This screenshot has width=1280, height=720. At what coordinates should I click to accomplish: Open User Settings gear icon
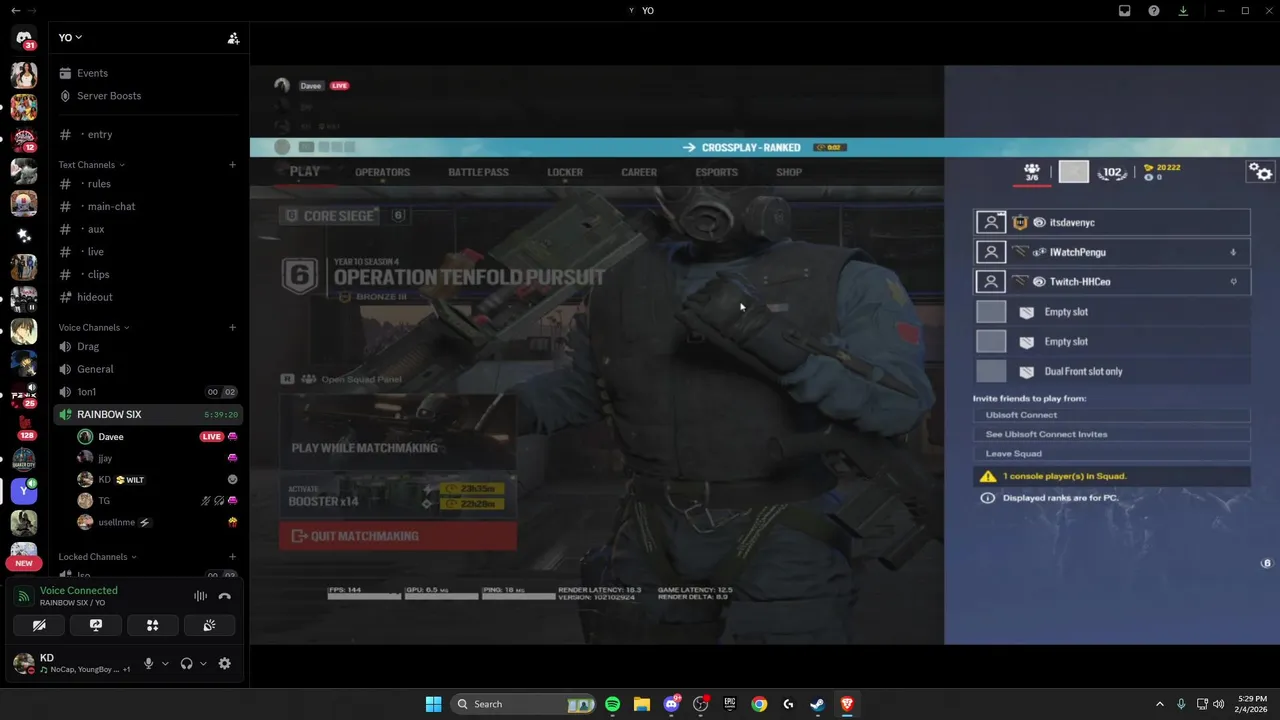[x=225, y=663]
